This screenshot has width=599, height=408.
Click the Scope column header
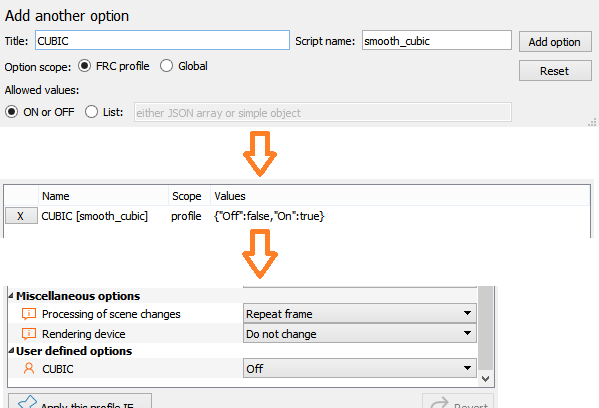[x=189, y=196]
